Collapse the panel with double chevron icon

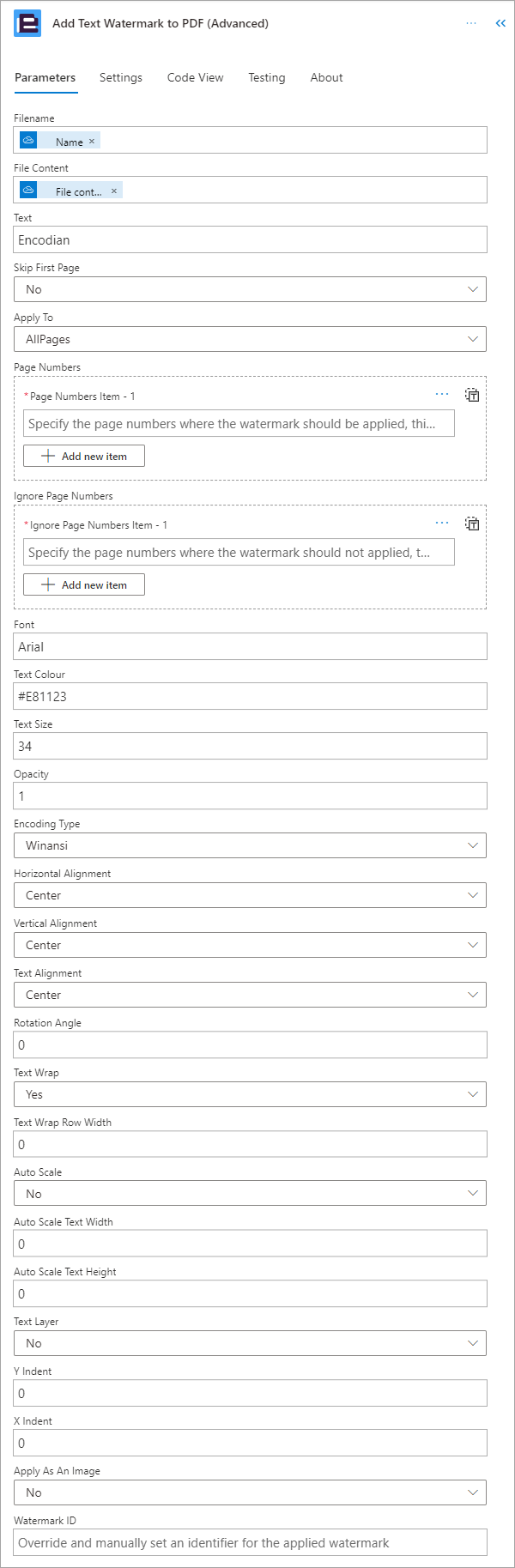[x=500, y=23]
